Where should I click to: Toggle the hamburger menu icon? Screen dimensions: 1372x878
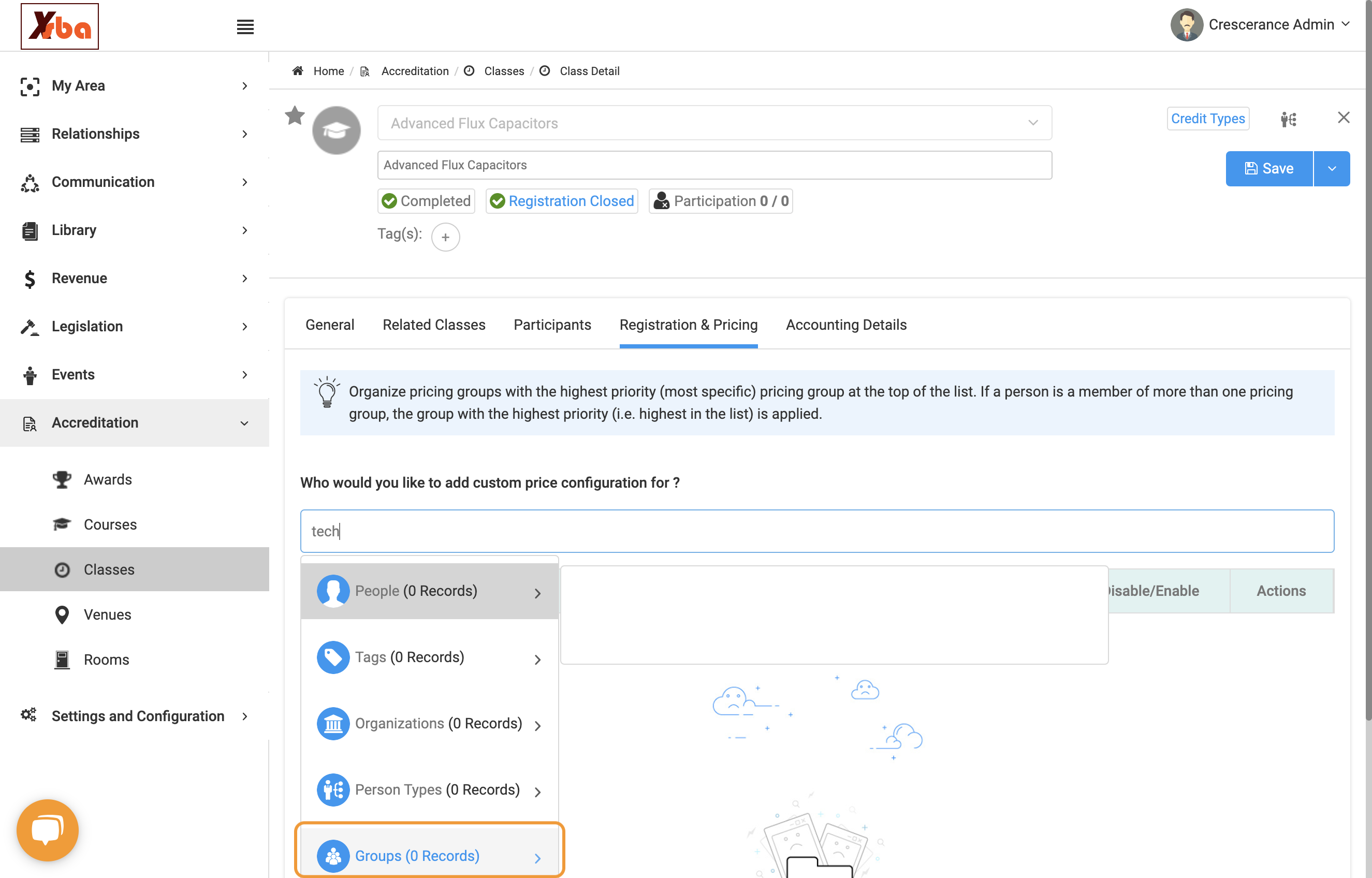tap(245, 27)
